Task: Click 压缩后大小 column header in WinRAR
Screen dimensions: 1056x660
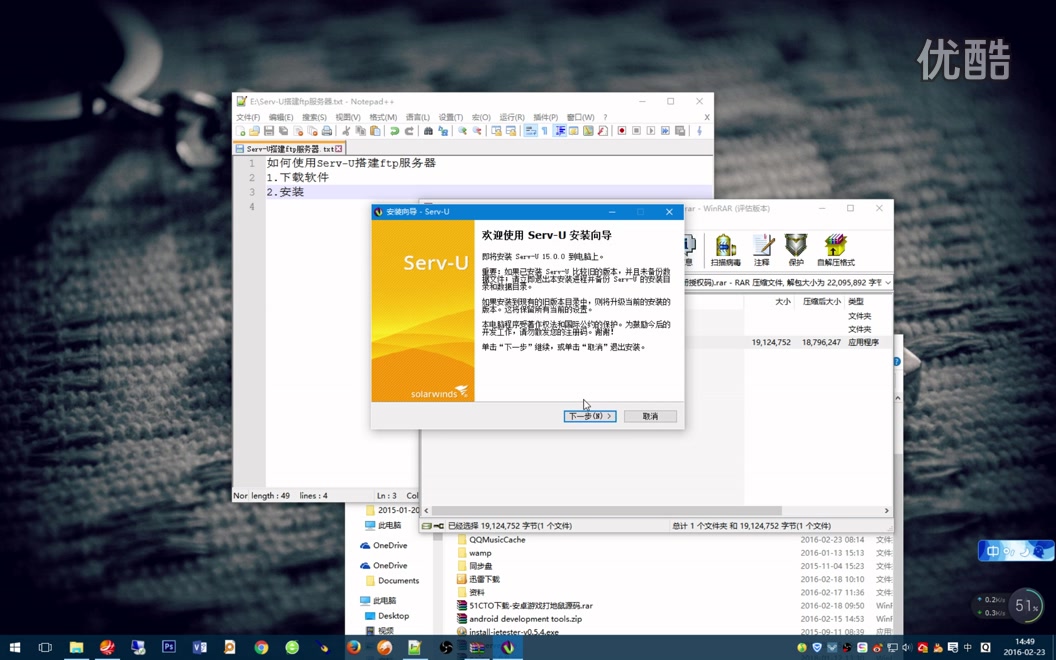Action: click(822, 302)
